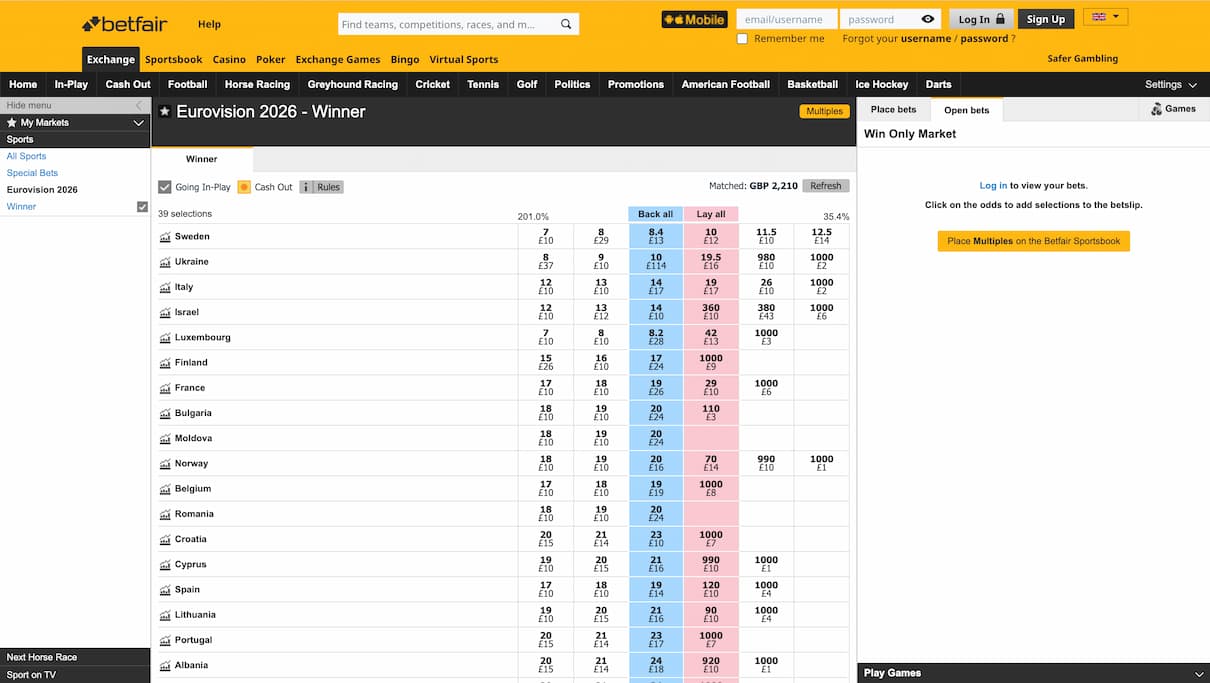1210x683 pixels.
Task: Expand the Settings dropdown
Action: tap(1170, 84)
